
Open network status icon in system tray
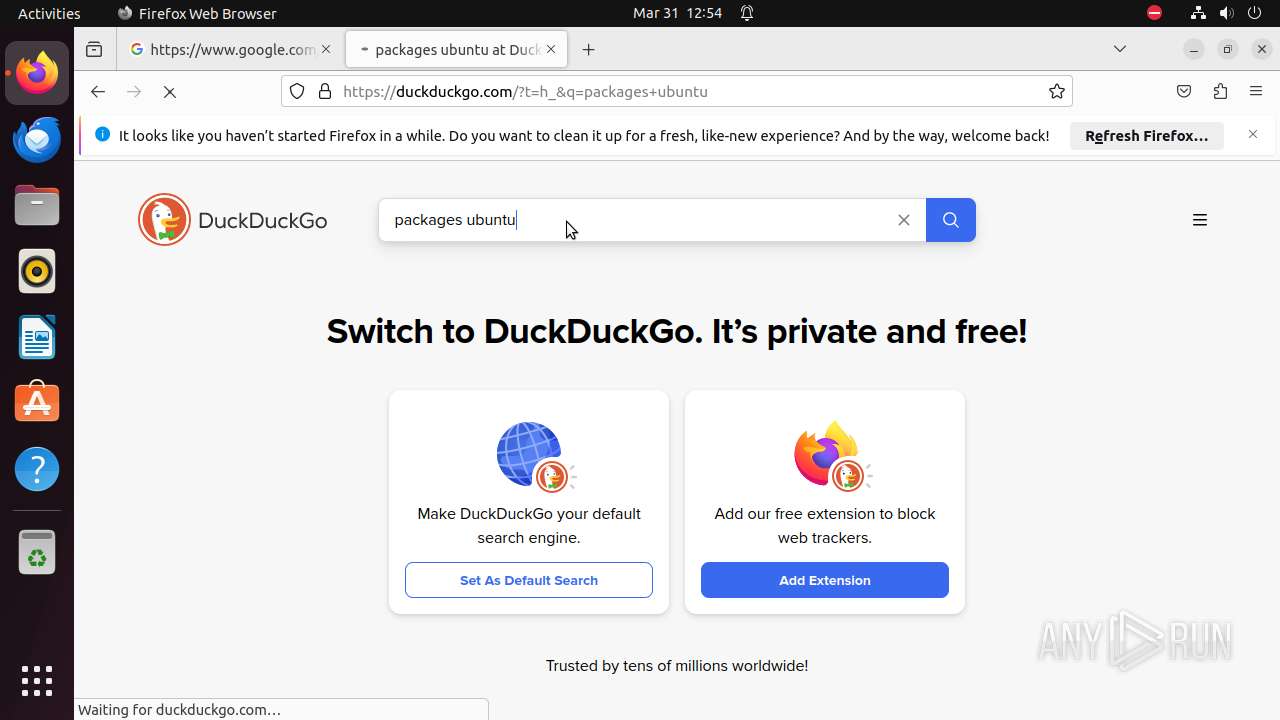coord(1198,13)
